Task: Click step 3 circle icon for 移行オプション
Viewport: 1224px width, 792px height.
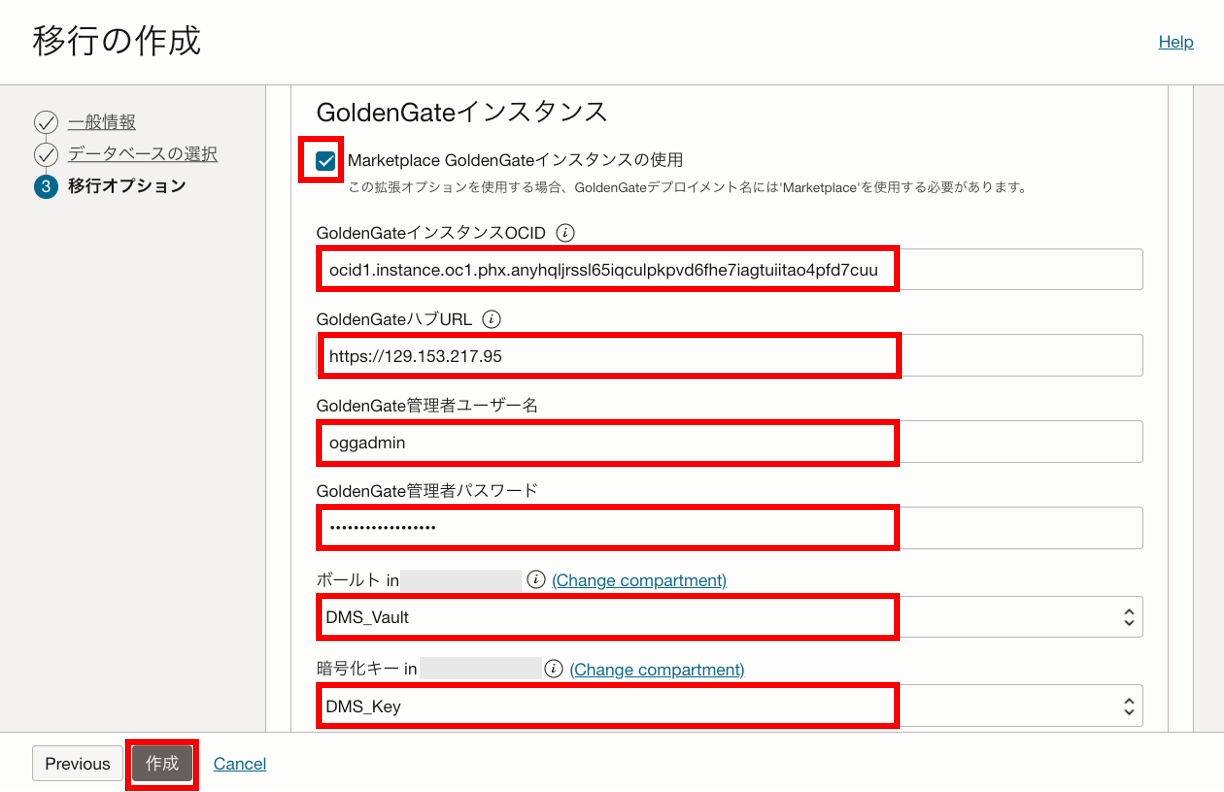Action: pyautogui.click(x=46, y=186)
